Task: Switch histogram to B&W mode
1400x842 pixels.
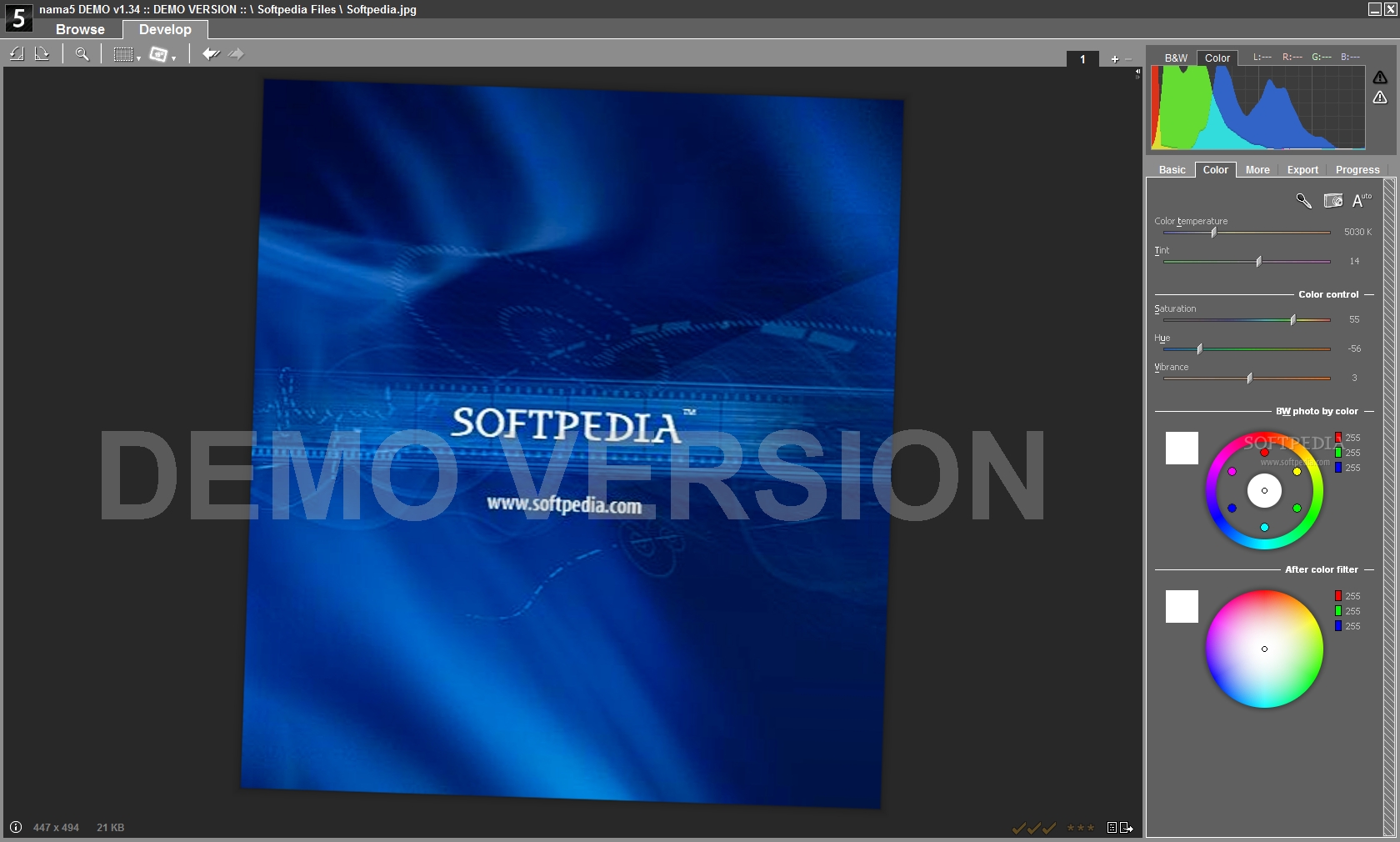Action: 1176,58
